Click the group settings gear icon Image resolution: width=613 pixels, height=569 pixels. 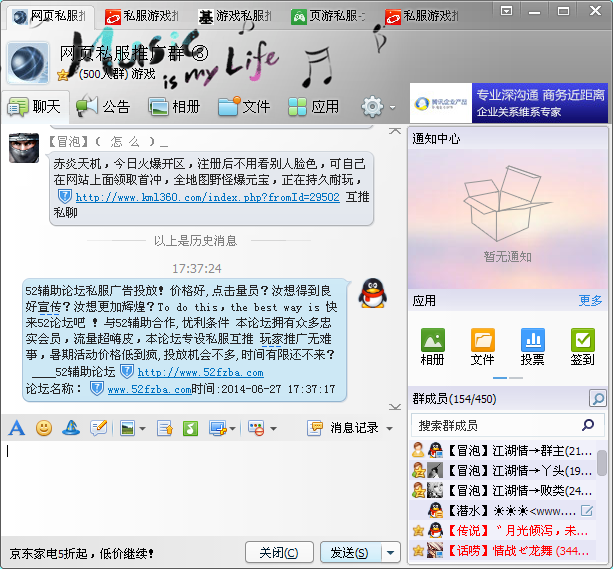[x=373, y=106]
